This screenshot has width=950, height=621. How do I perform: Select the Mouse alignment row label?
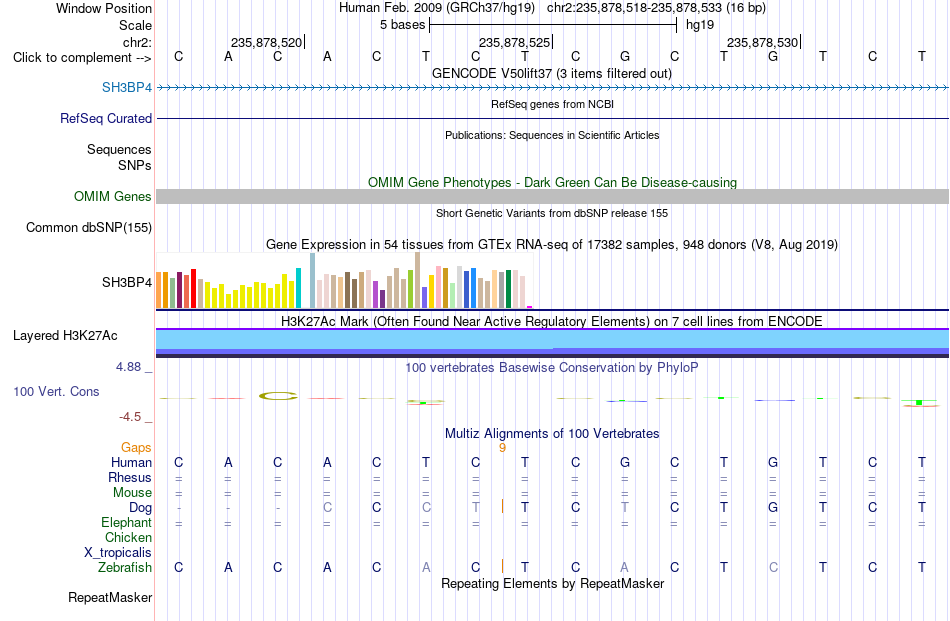(132, 493)
